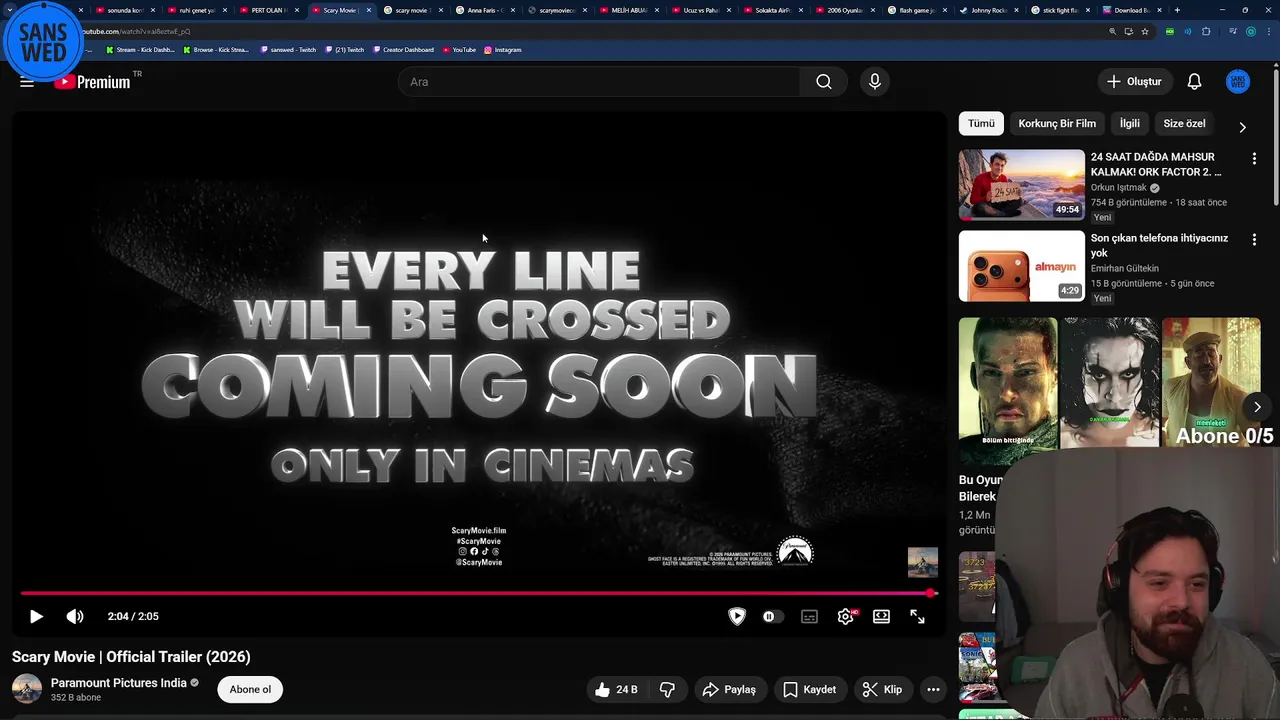Open the YouTube hamburger guide menu
Image resolution: width=1280 pixels, height=720 pixels.
point(27,82)
